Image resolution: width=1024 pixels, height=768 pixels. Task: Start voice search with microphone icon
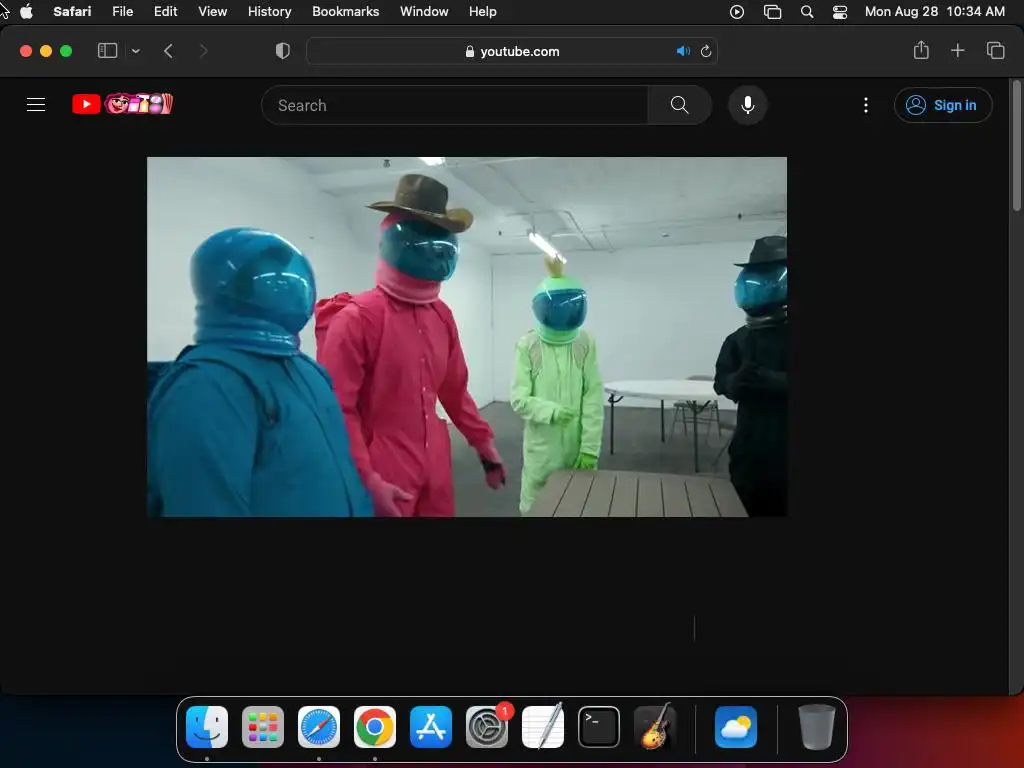748,105
